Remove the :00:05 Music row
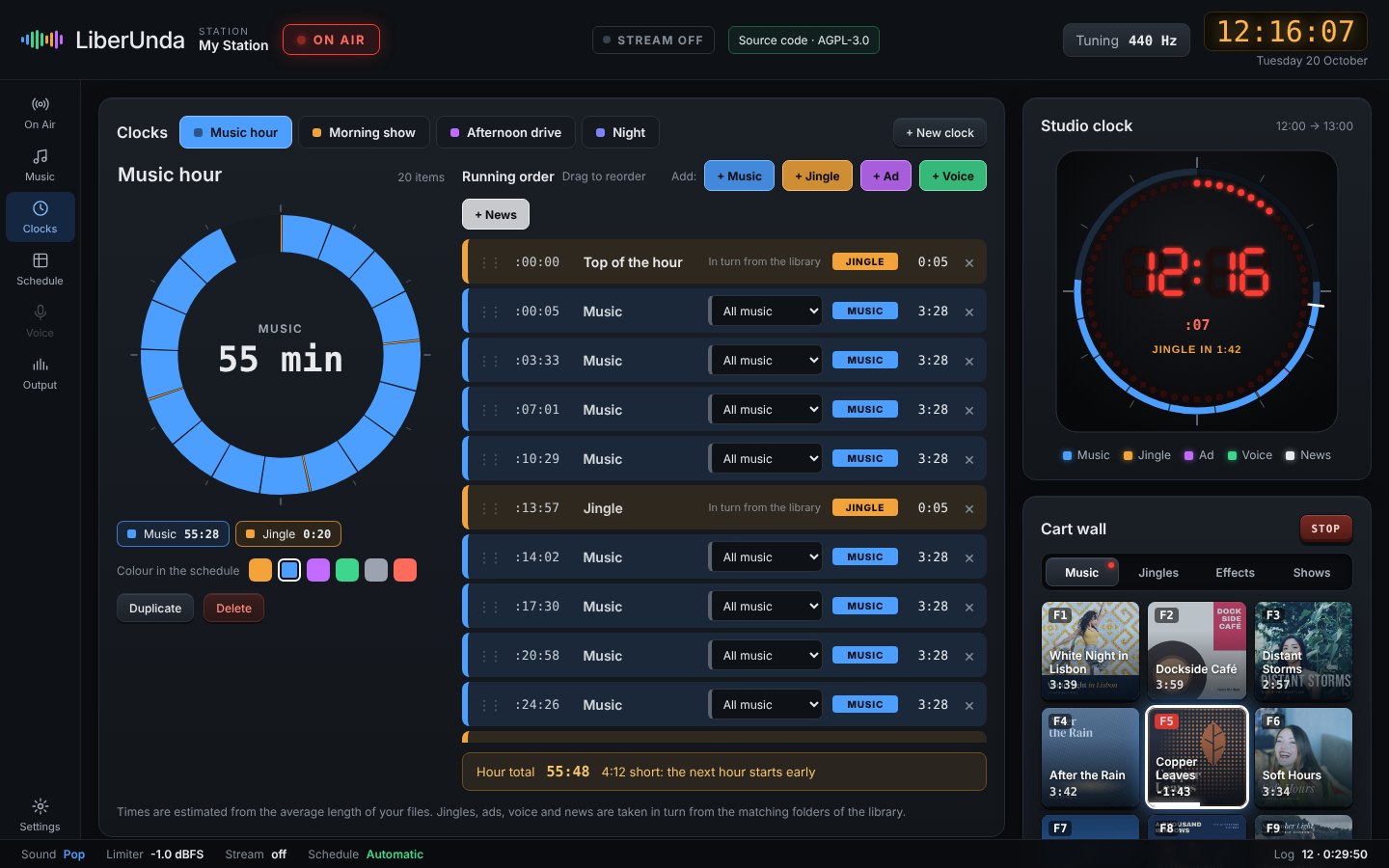The height and width of the screenshot is (868, 1389). click(969, 312)
